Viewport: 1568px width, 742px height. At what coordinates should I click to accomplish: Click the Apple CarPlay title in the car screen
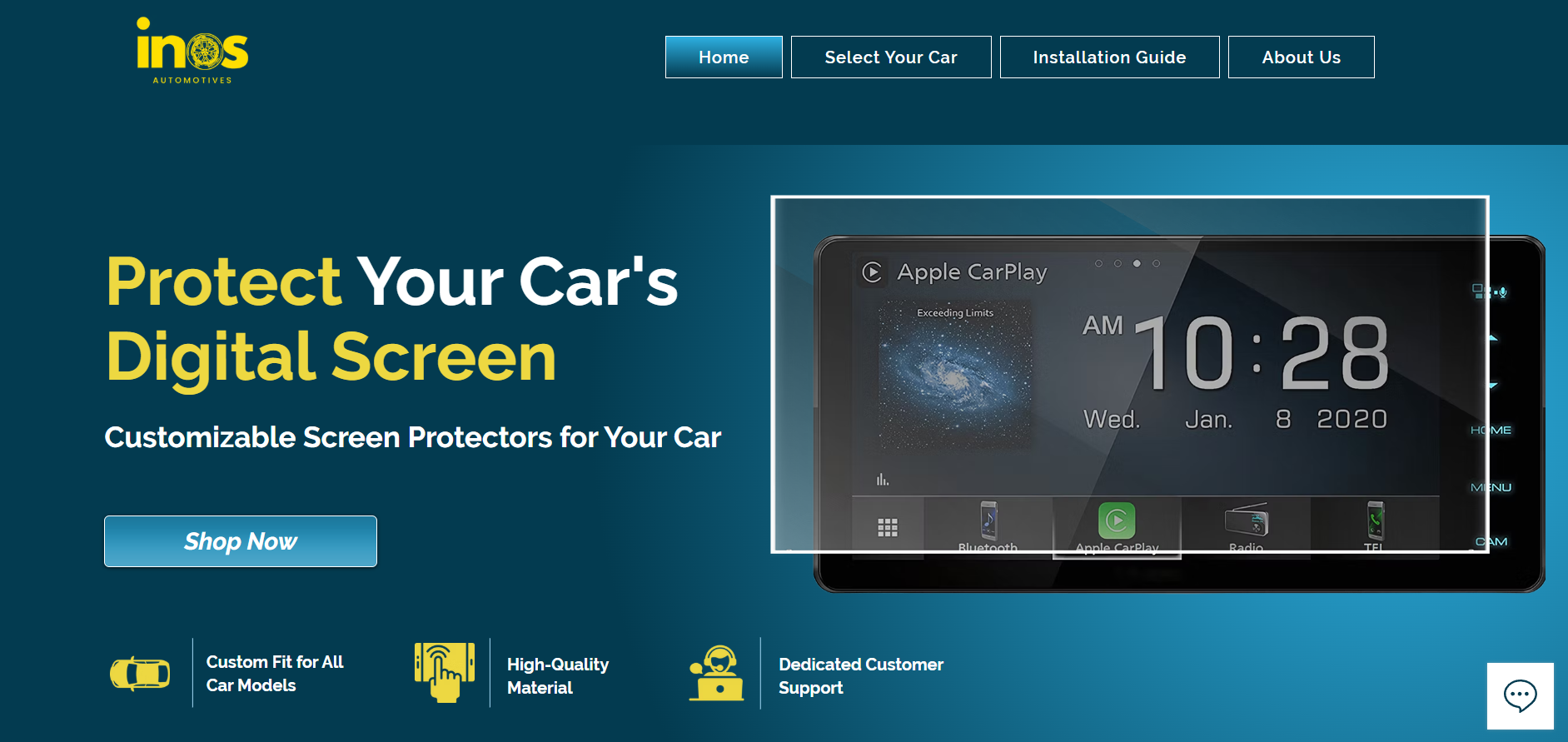point(972,272)
